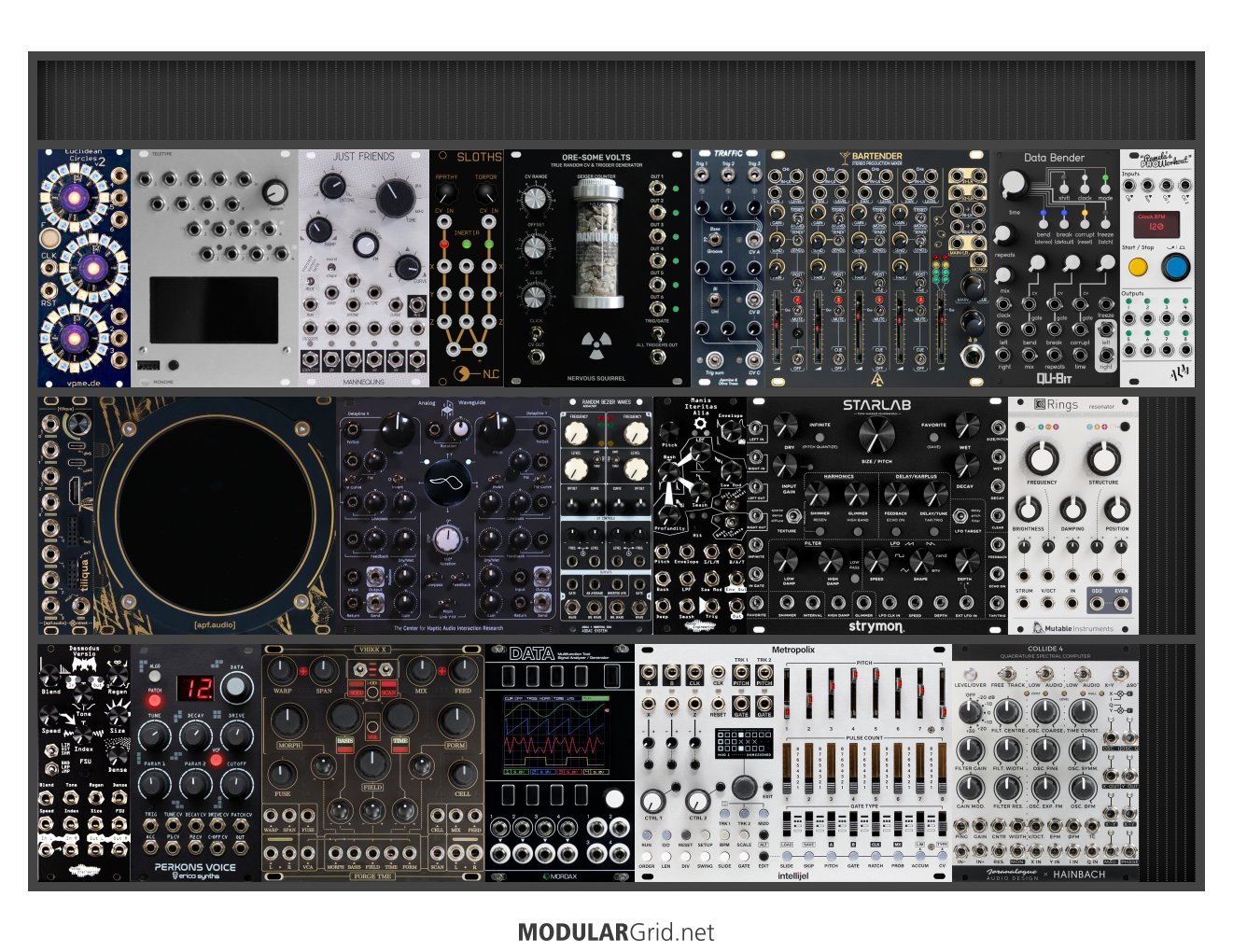Click the APATHY knob on Sloths
This screenshot has height=952, width=1233.
point(447,193)
